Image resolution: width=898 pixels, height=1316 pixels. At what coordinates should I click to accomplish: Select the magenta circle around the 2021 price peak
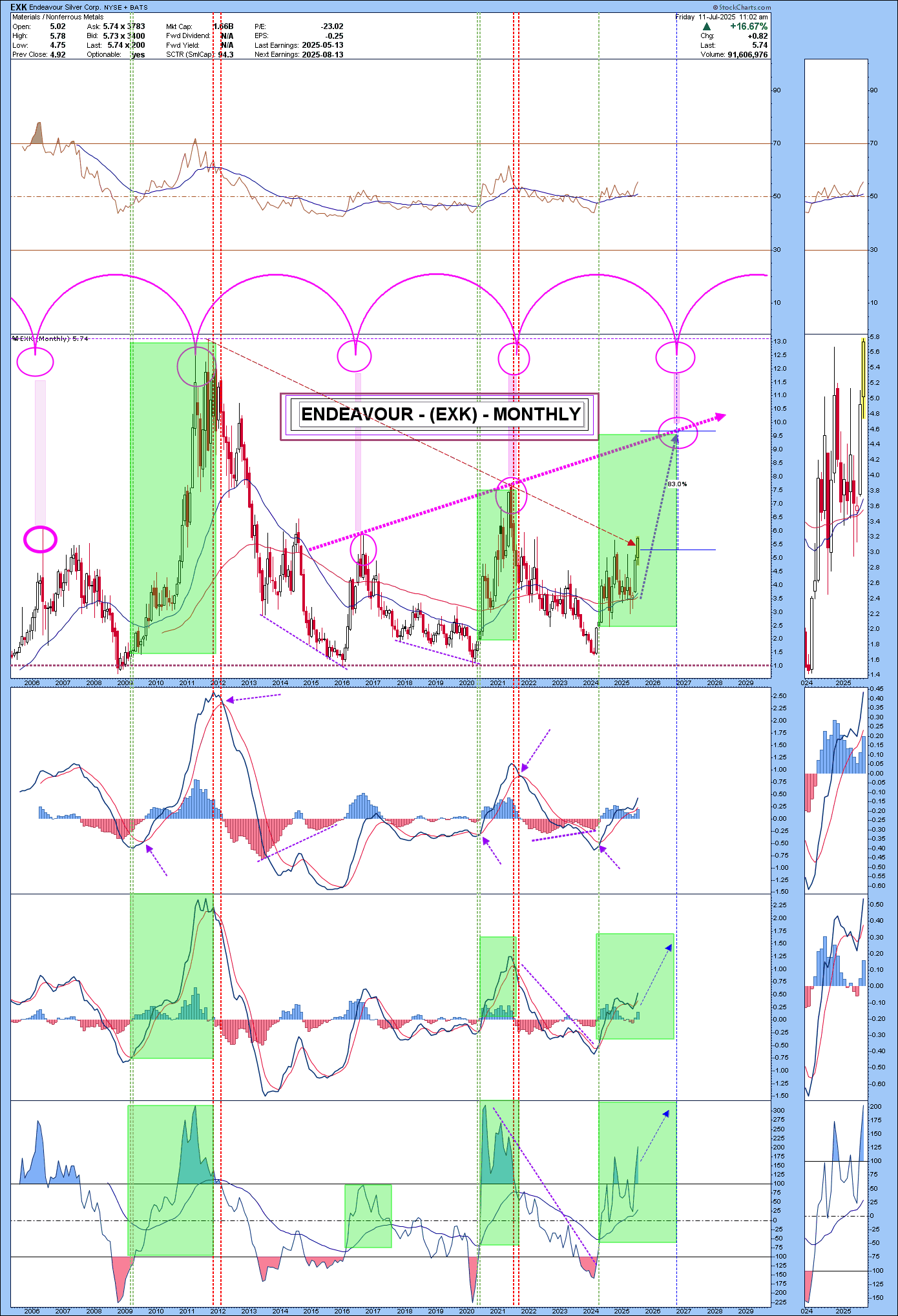(511, 497)
